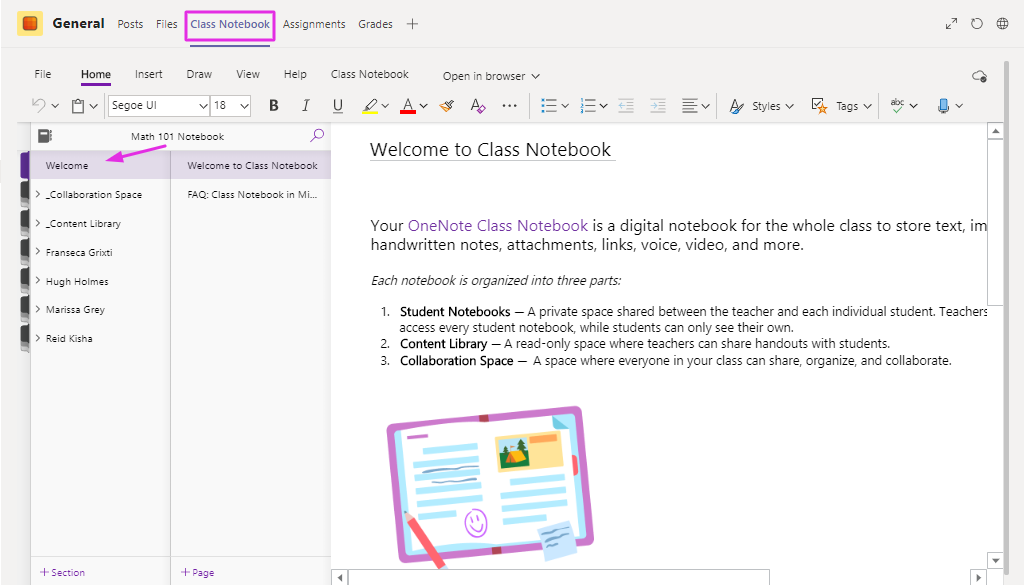Image resolution: width=1024 pixels, height=585 pixels.
Task: Add a new Section
Action: tap(63, 573)
